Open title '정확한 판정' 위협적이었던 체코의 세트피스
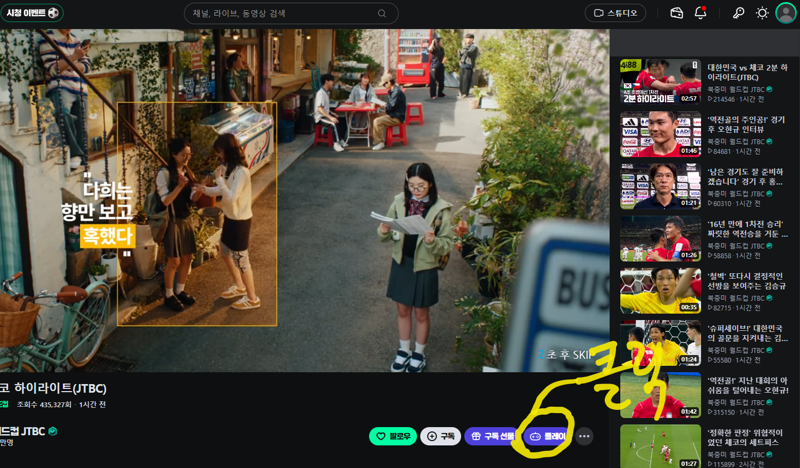This screenshot has width=800, height=468. point(743,437)
